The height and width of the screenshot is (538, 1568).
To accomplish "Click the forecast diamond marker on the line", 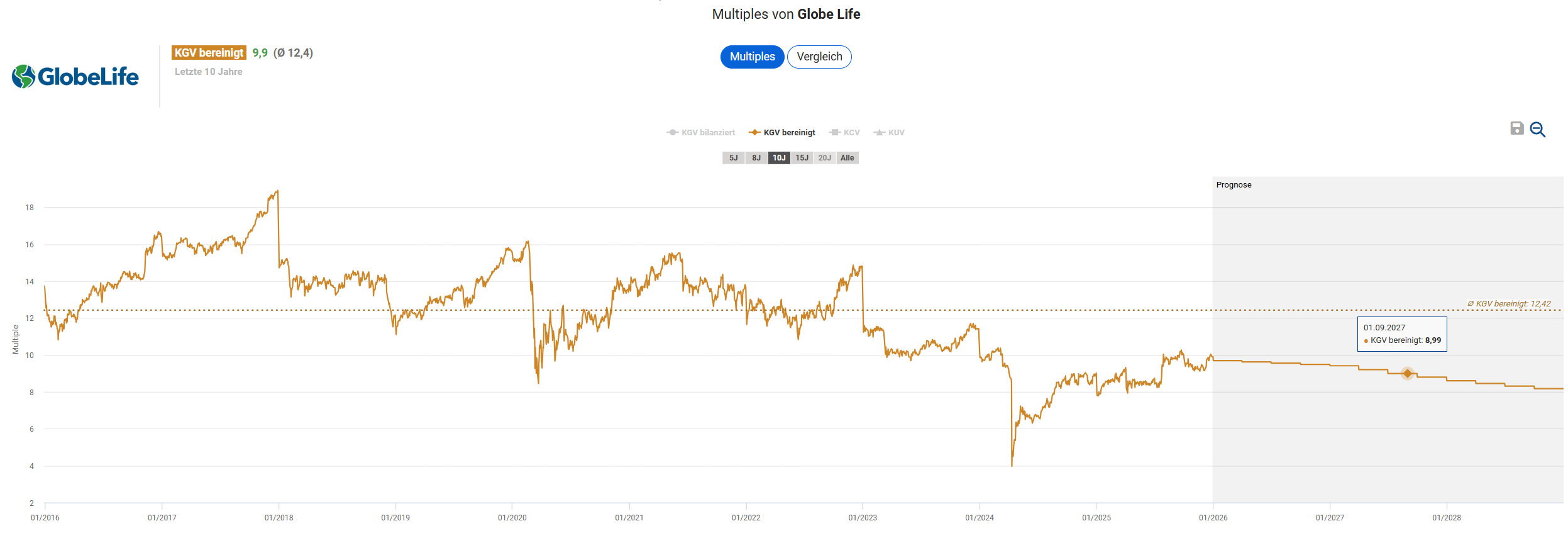I will (x=1407, y=374).
